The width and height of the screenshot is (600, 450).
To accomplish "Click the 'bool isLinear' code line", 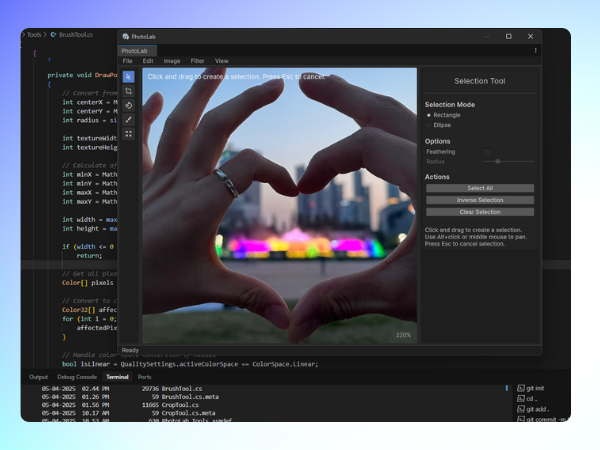I will click(x=190, y=364).
